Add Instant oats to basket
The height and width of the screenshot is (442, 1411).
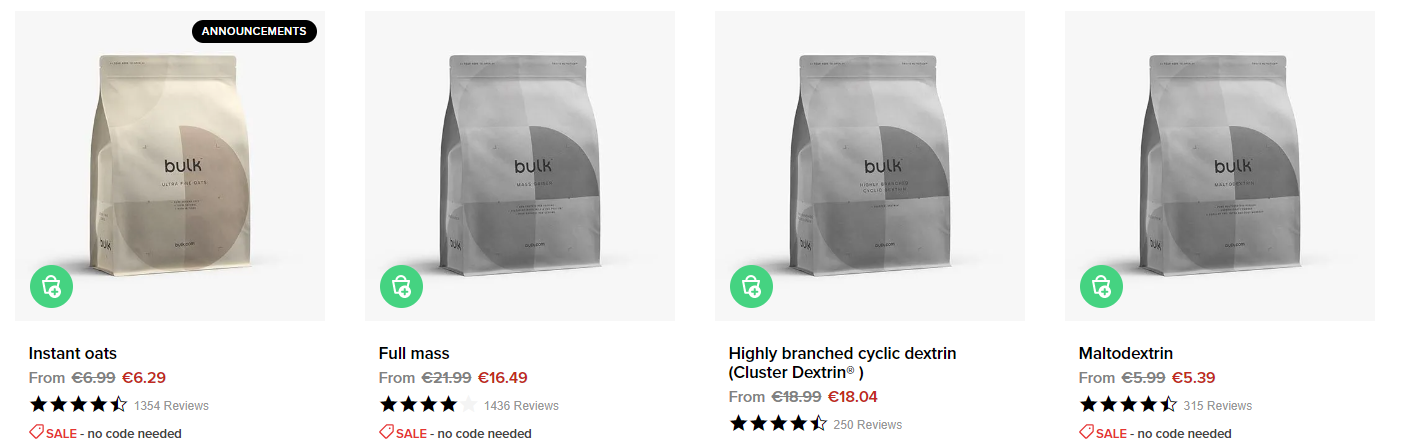(51, 286)
